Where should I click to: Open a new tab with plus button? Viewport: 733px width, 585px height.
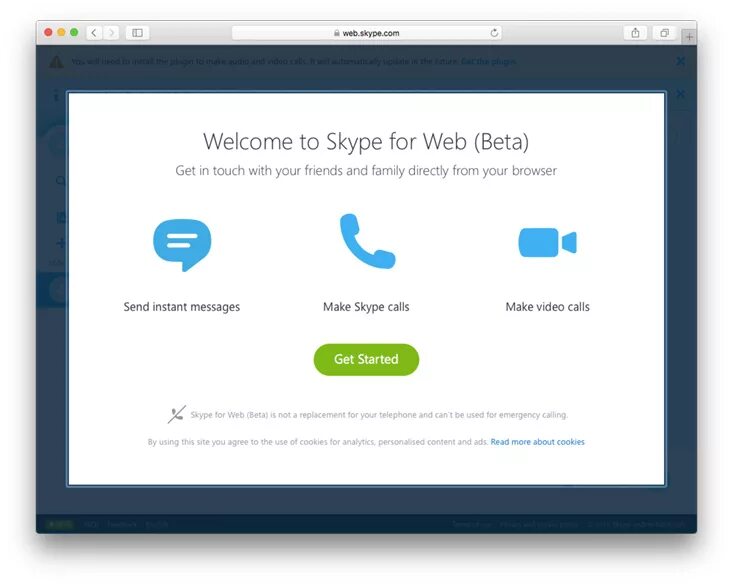689,36
